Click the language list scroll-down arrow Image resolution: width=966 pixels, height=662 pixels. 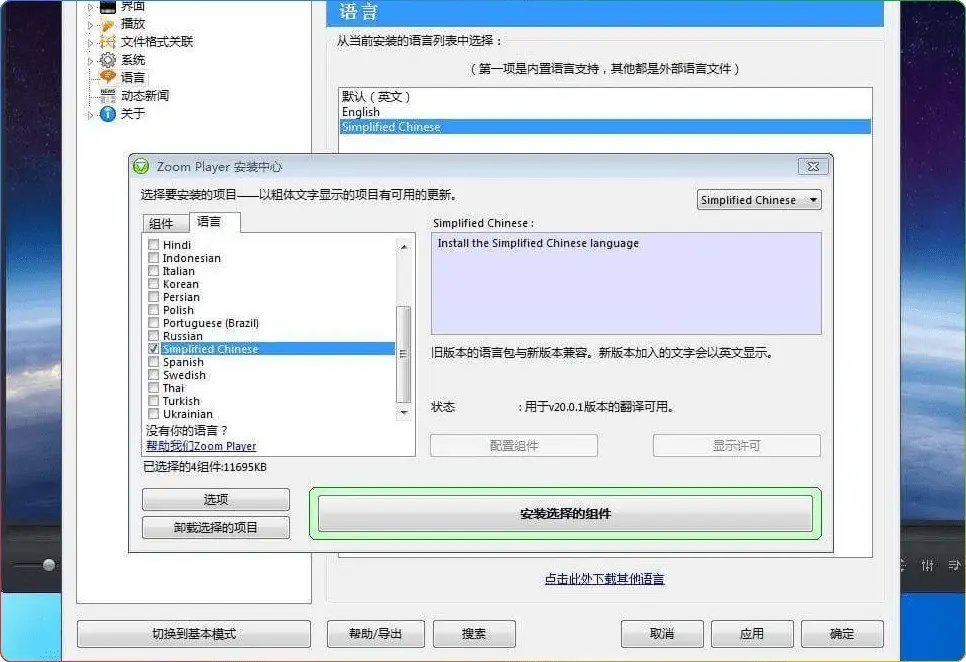pos(404,412)
